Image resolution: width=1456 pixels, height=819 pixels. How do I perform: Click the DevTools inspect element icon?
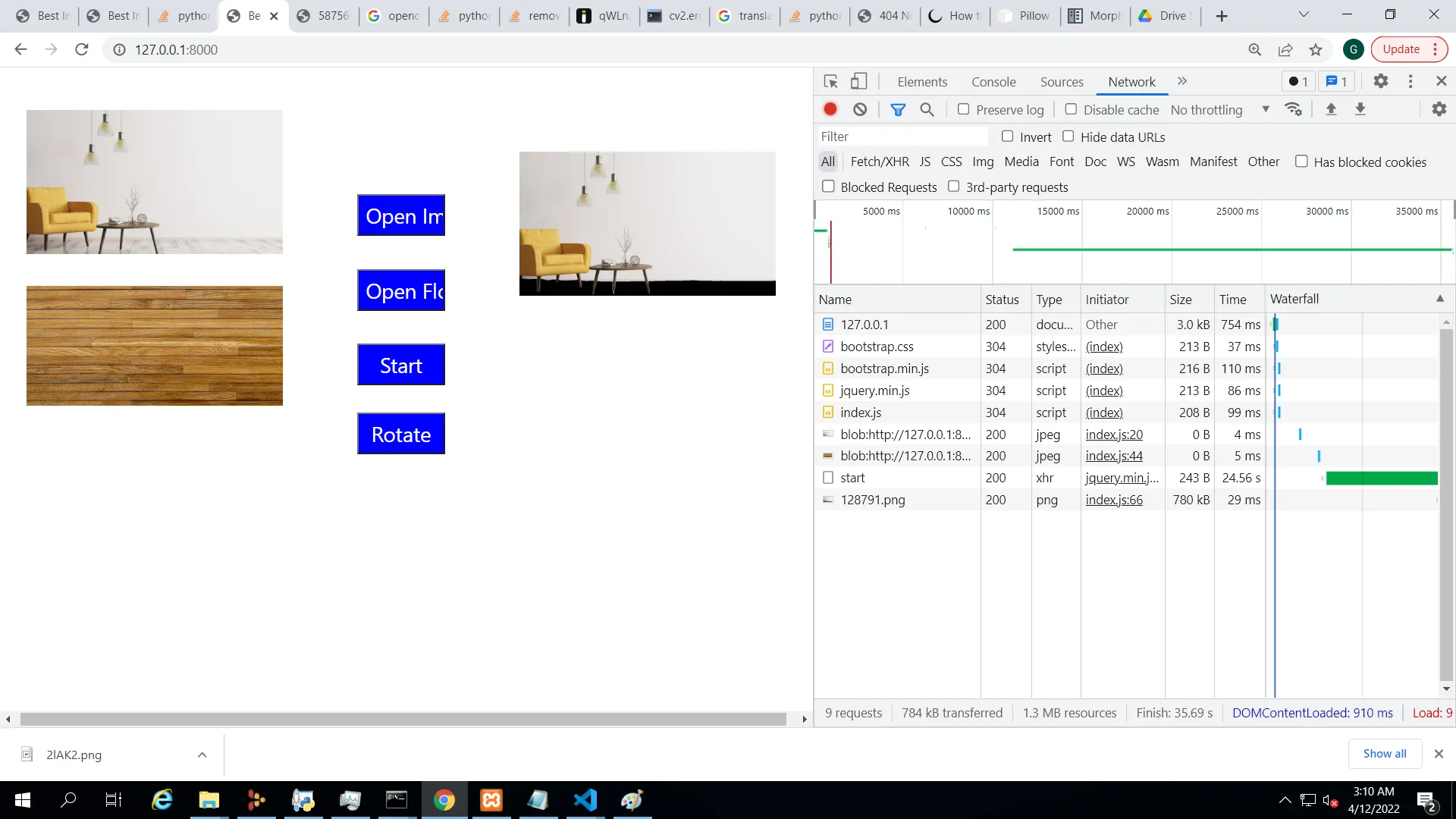[x=830, y=82]
